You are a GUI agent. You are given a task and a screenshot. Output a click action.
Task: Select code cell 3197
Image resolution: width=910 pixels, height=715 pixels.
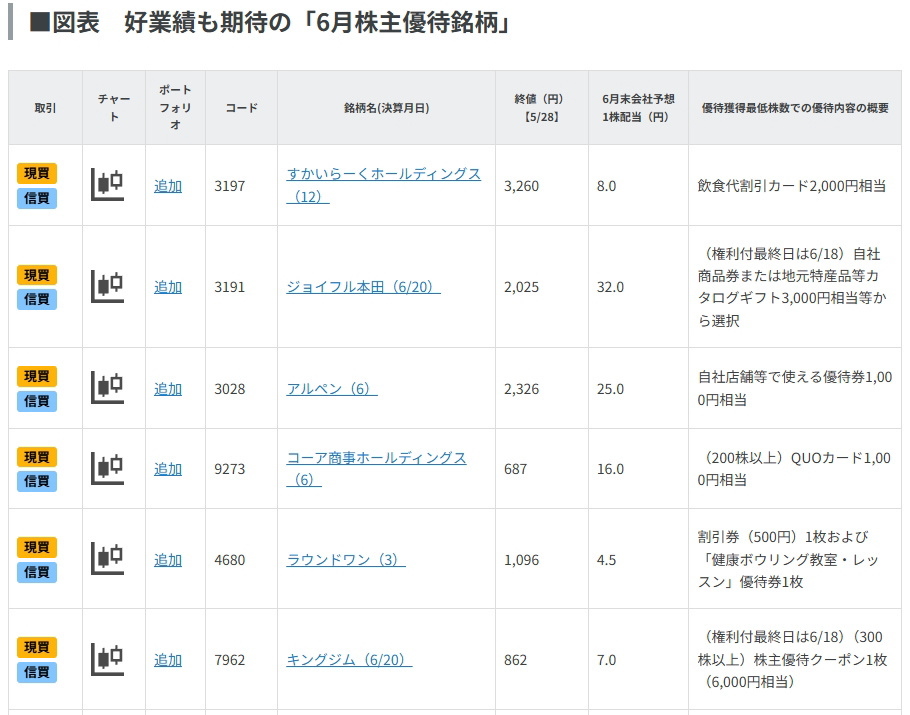(230, 186)
